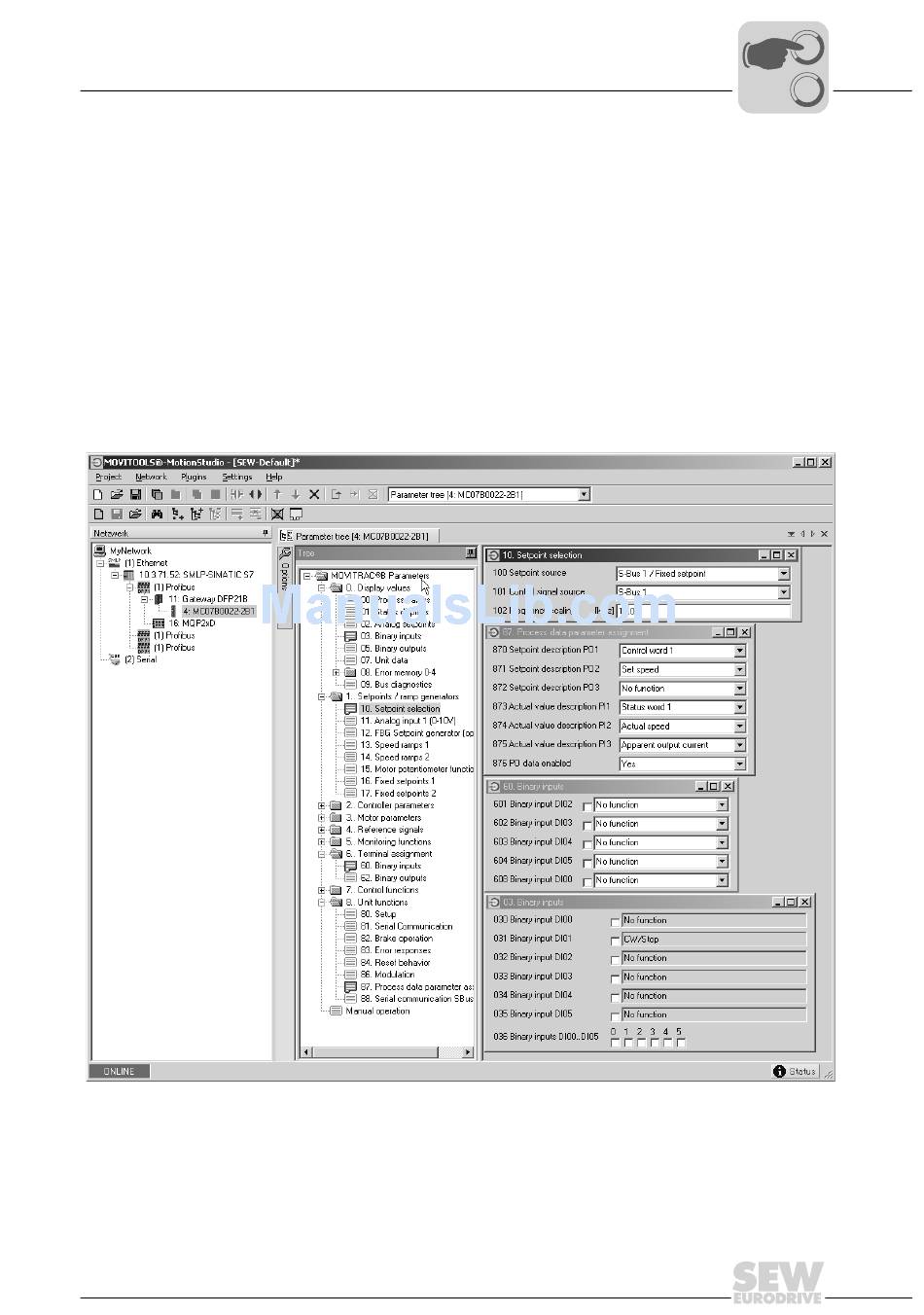The image size is (924, 1315).
Task: Expand the 08. Error memory 0-4 node
Action: click(337, 672)
